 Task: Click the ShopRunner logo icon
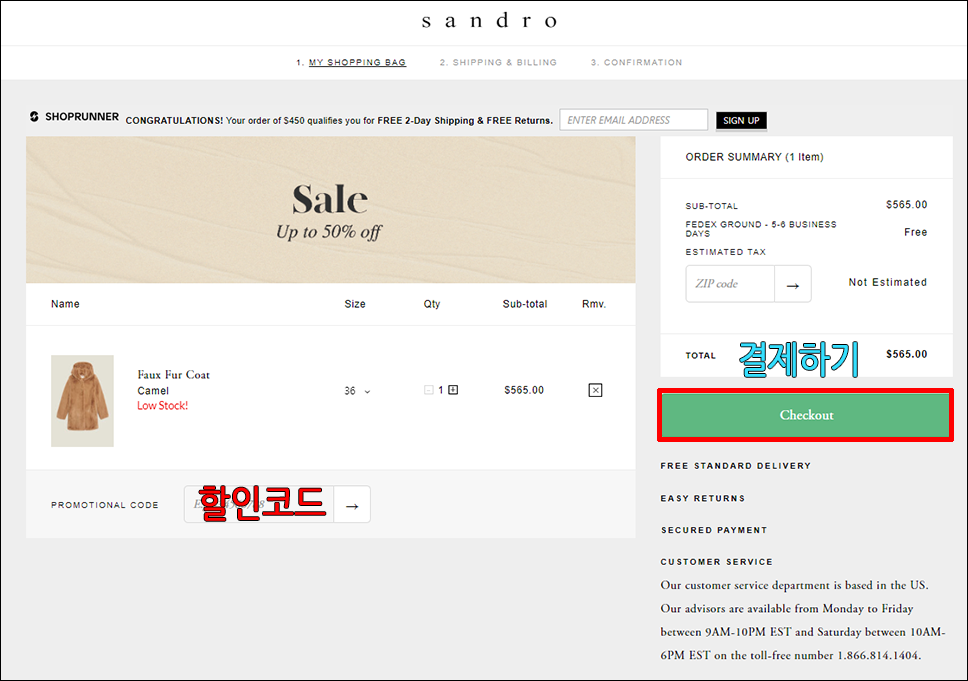click(34, 117)
